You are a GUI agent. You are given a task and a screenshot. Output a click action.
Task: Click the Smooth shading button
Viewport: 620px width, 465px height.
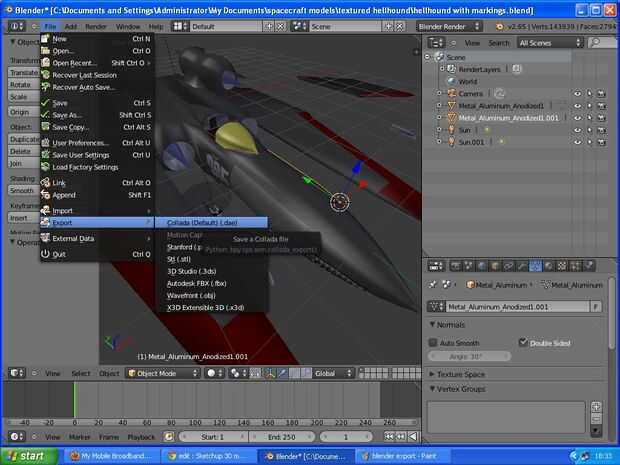pos(22,190)
